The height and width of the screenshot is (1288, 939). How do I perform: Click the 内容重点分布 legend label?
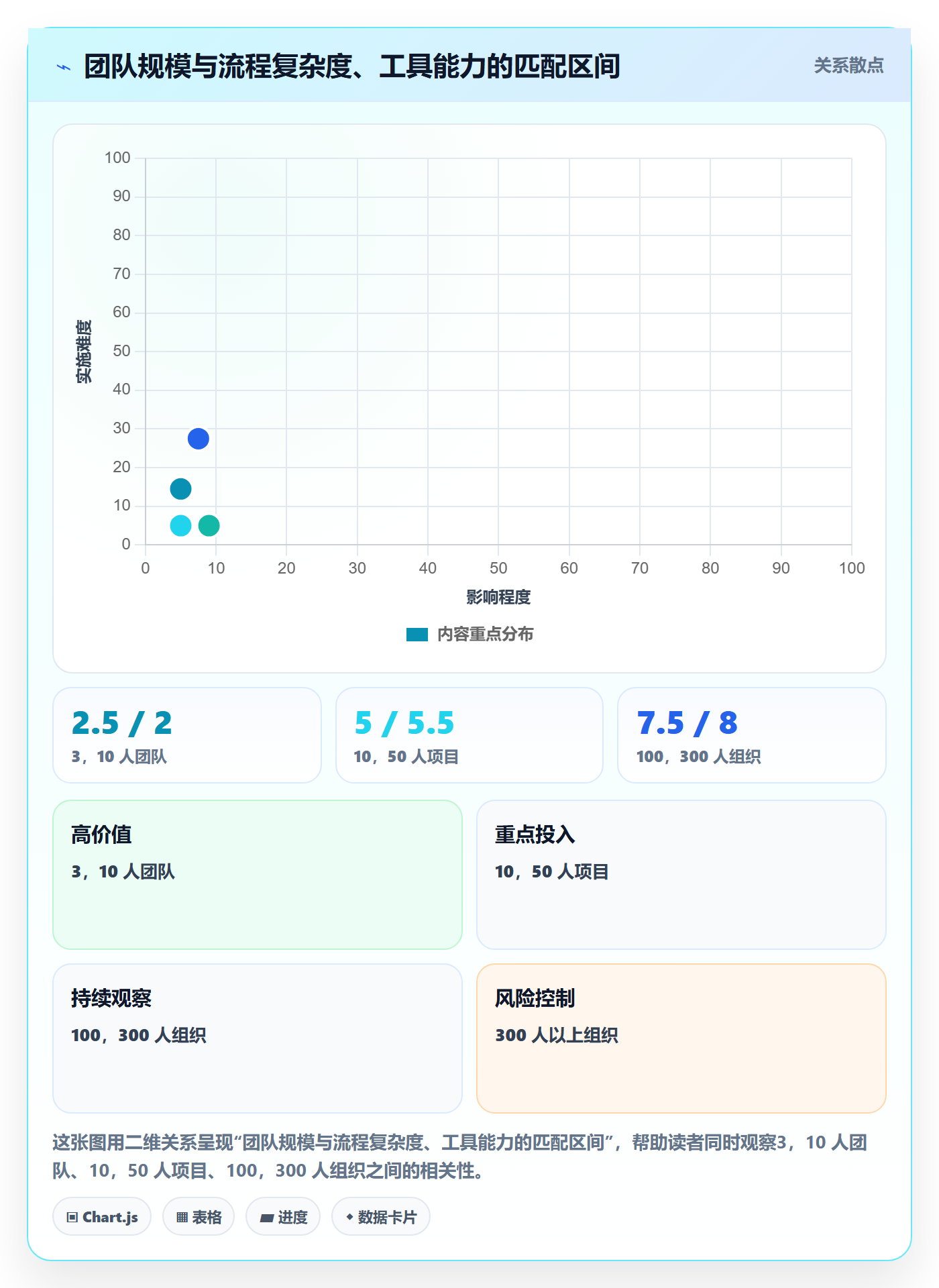point(485,635)
